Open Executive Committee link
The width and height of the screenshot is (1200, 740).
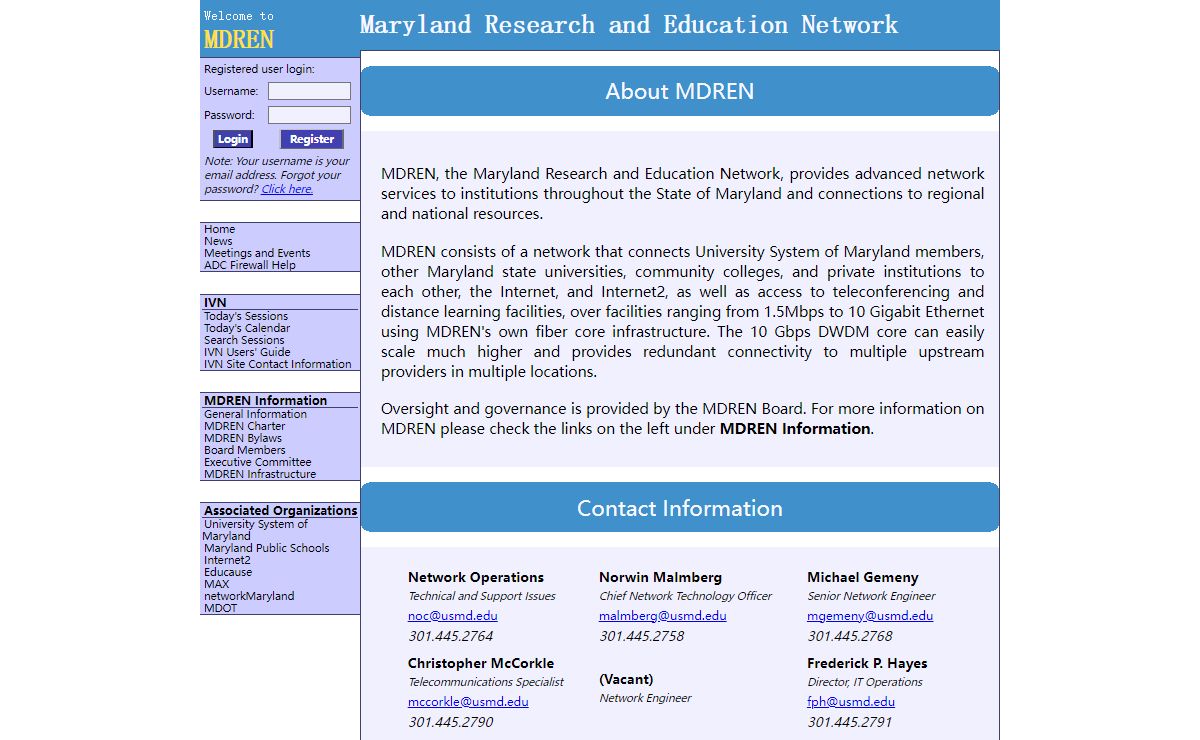tap(258, 462)
